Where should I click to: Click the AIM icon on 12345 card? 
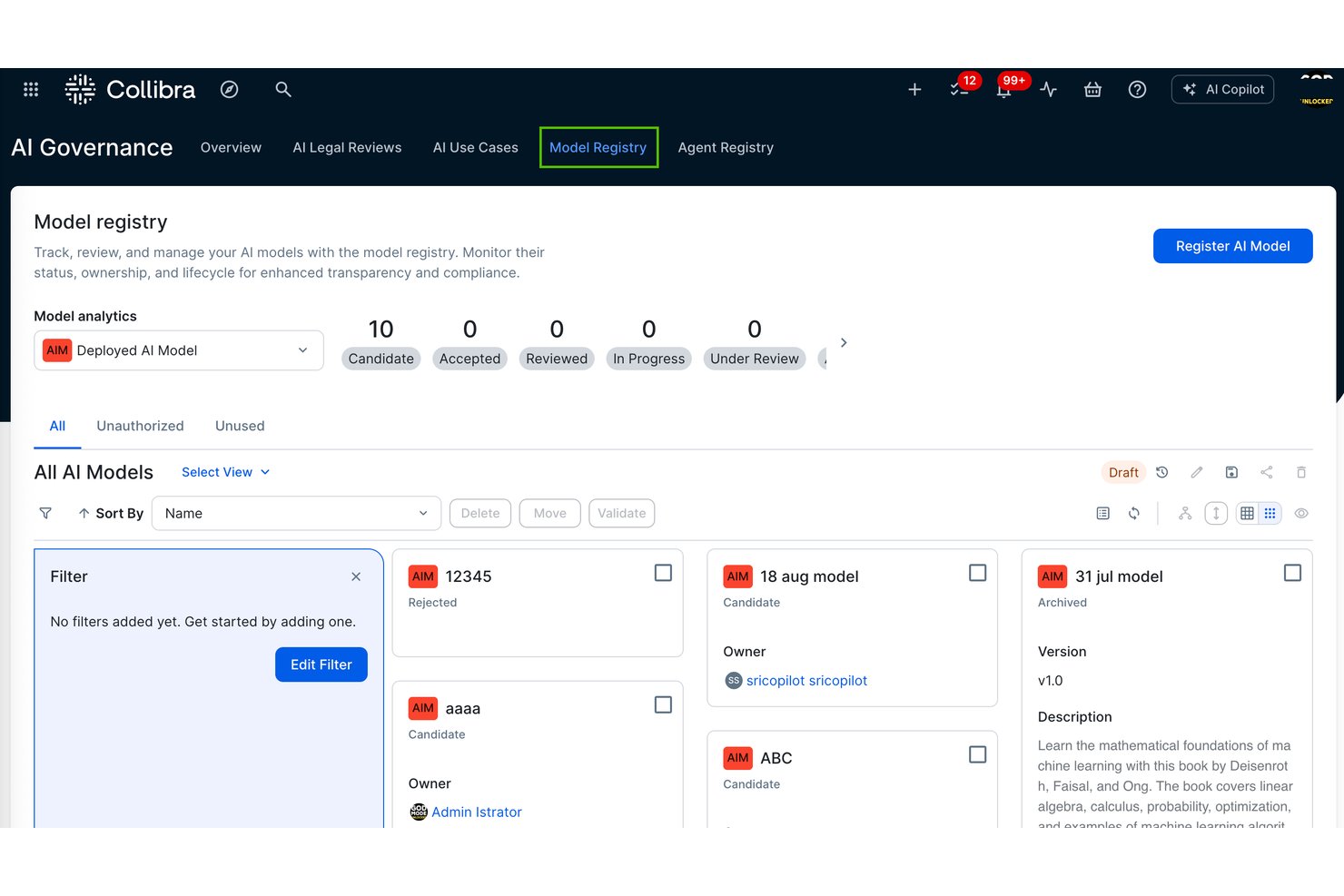[423, 576]
